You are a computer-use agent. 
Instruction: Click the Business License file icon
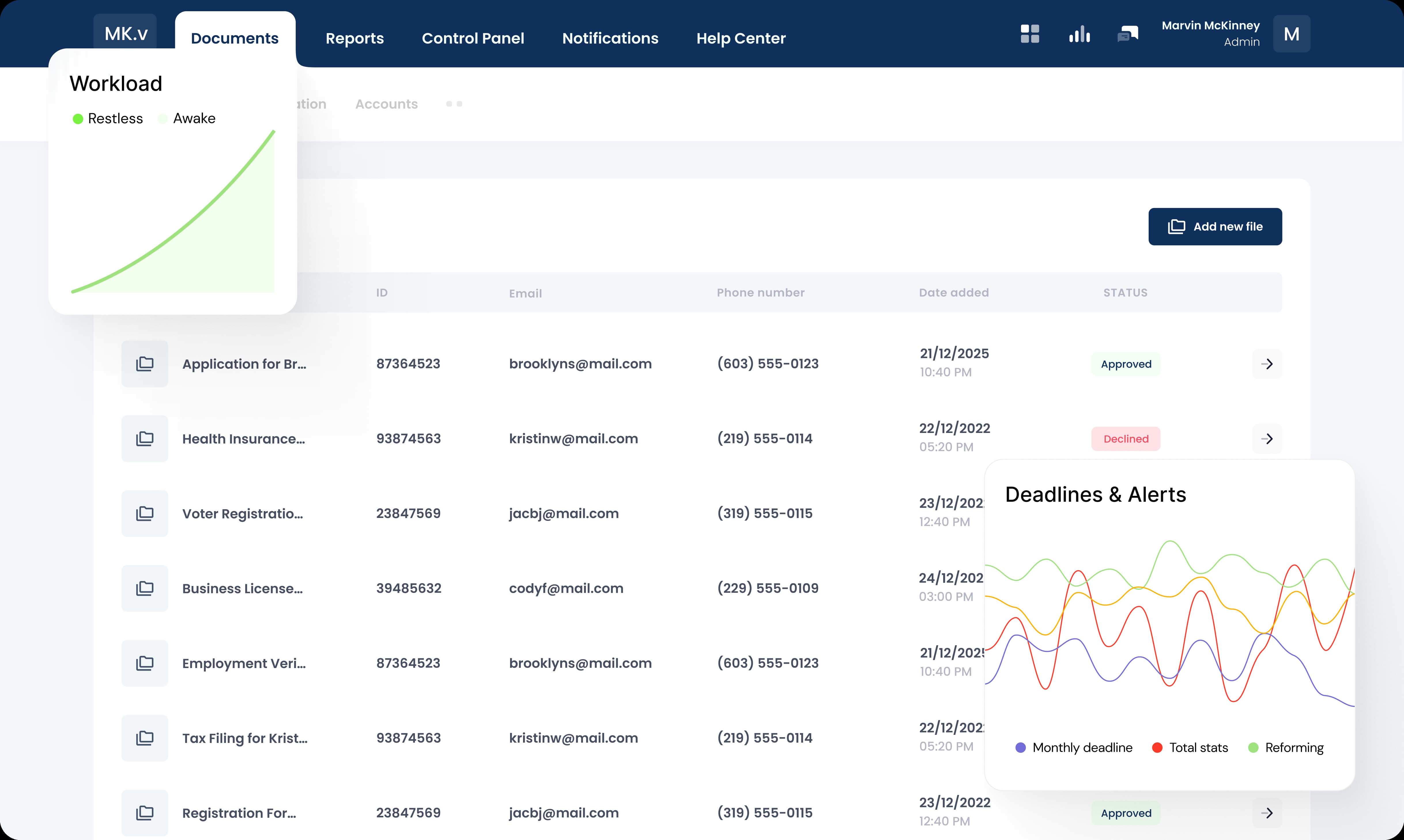(x=145, y=589)
